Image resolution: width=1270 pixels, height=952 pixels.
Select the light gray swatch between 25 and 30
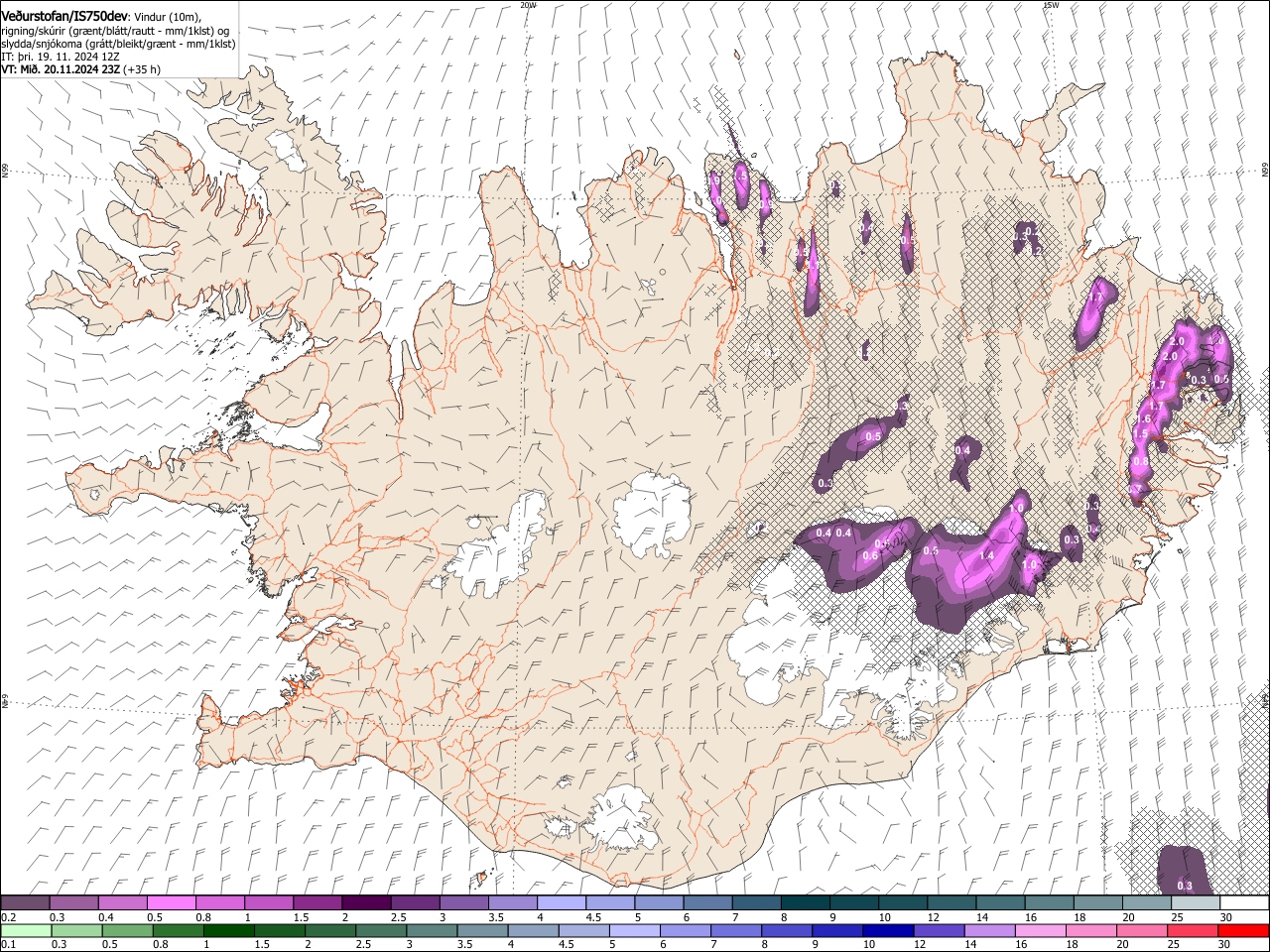(1196, 903)
